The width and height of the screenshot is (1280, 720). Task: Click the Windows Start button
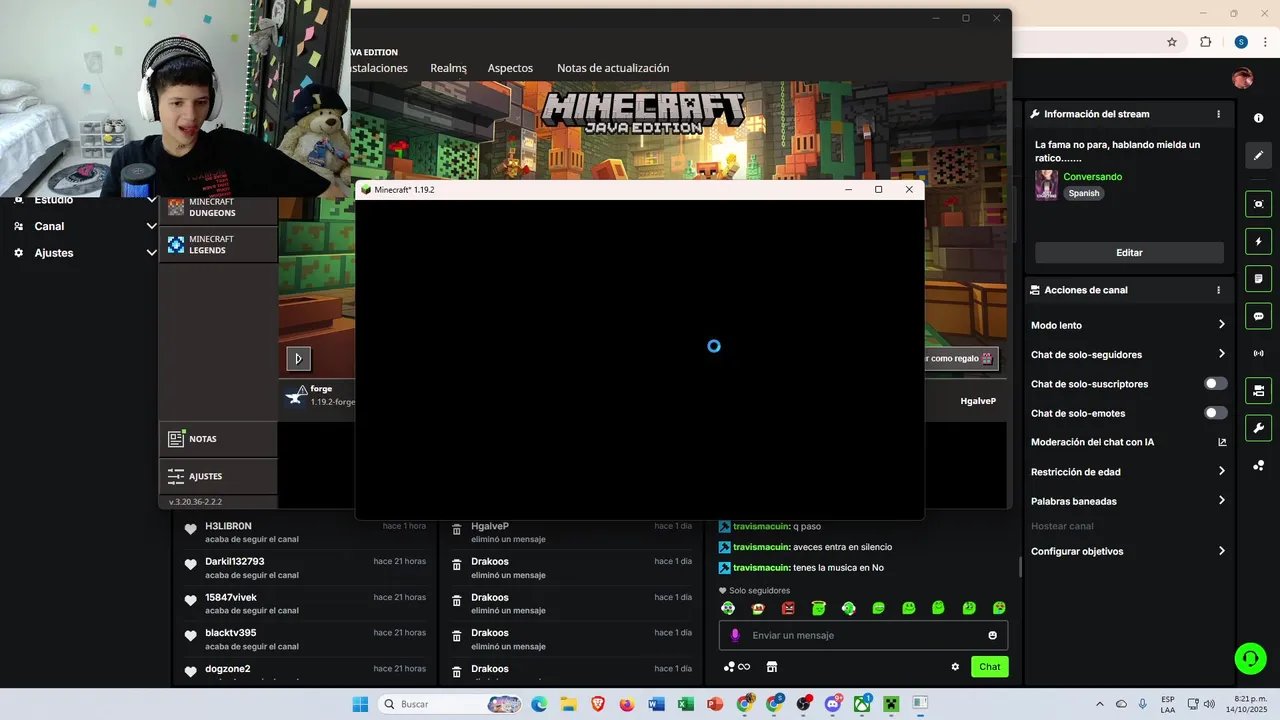coord(360,704)
